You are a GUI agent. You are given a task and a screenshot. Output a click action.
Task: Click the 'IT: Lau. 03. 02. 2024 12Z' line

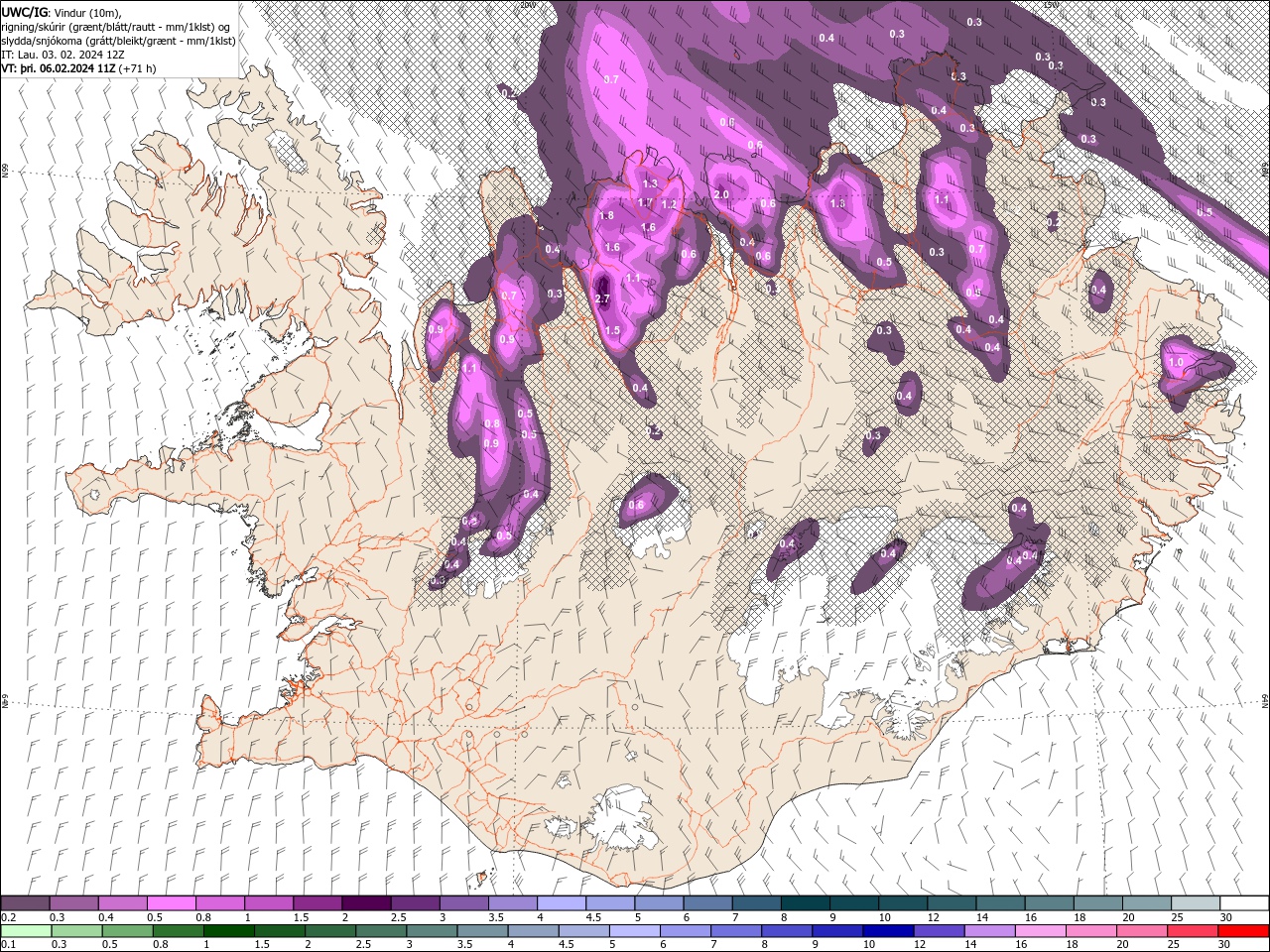pos(63,55)
